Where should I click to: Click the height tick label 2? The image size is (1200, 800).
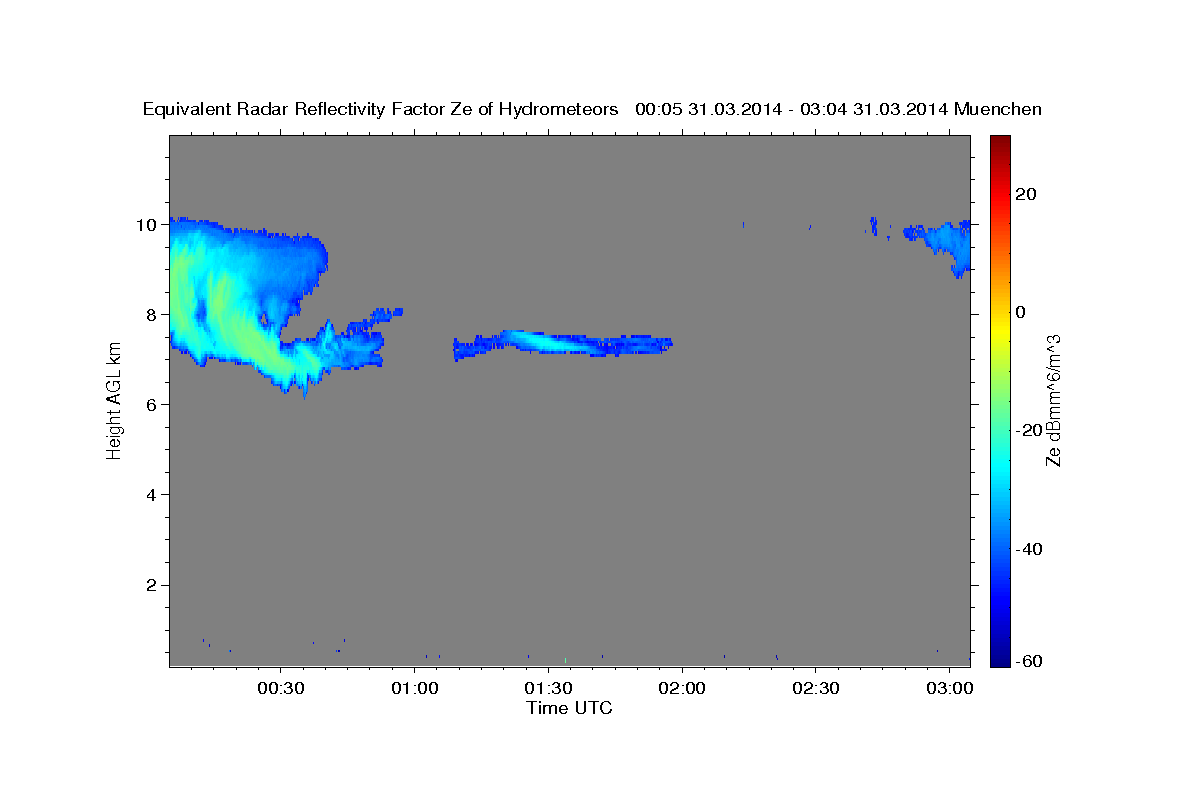152,585
